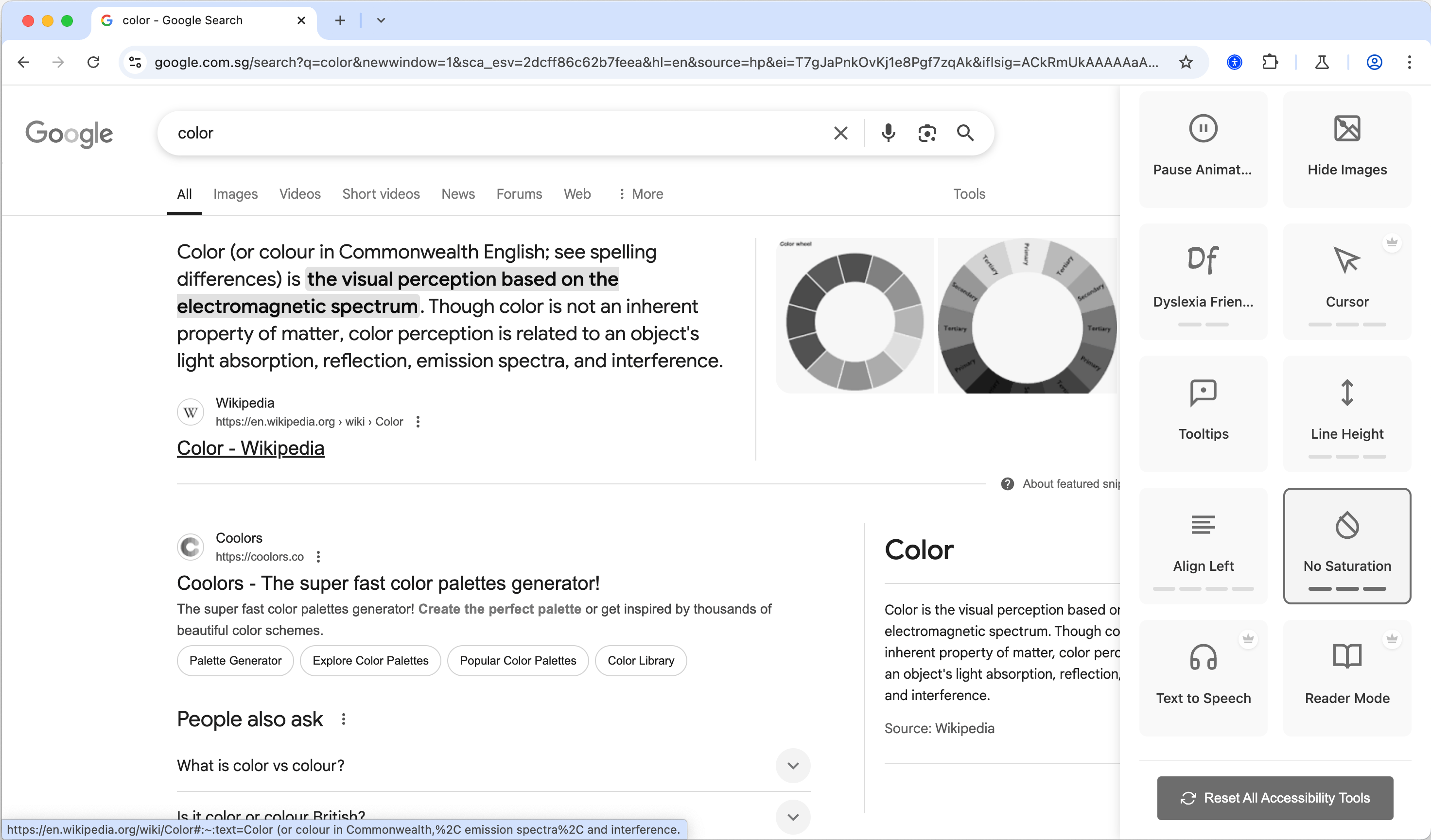This screenshot has height=840, width=1431.
Task: Open Chrome's three-dot menu
Action: tap(1410, 62)
